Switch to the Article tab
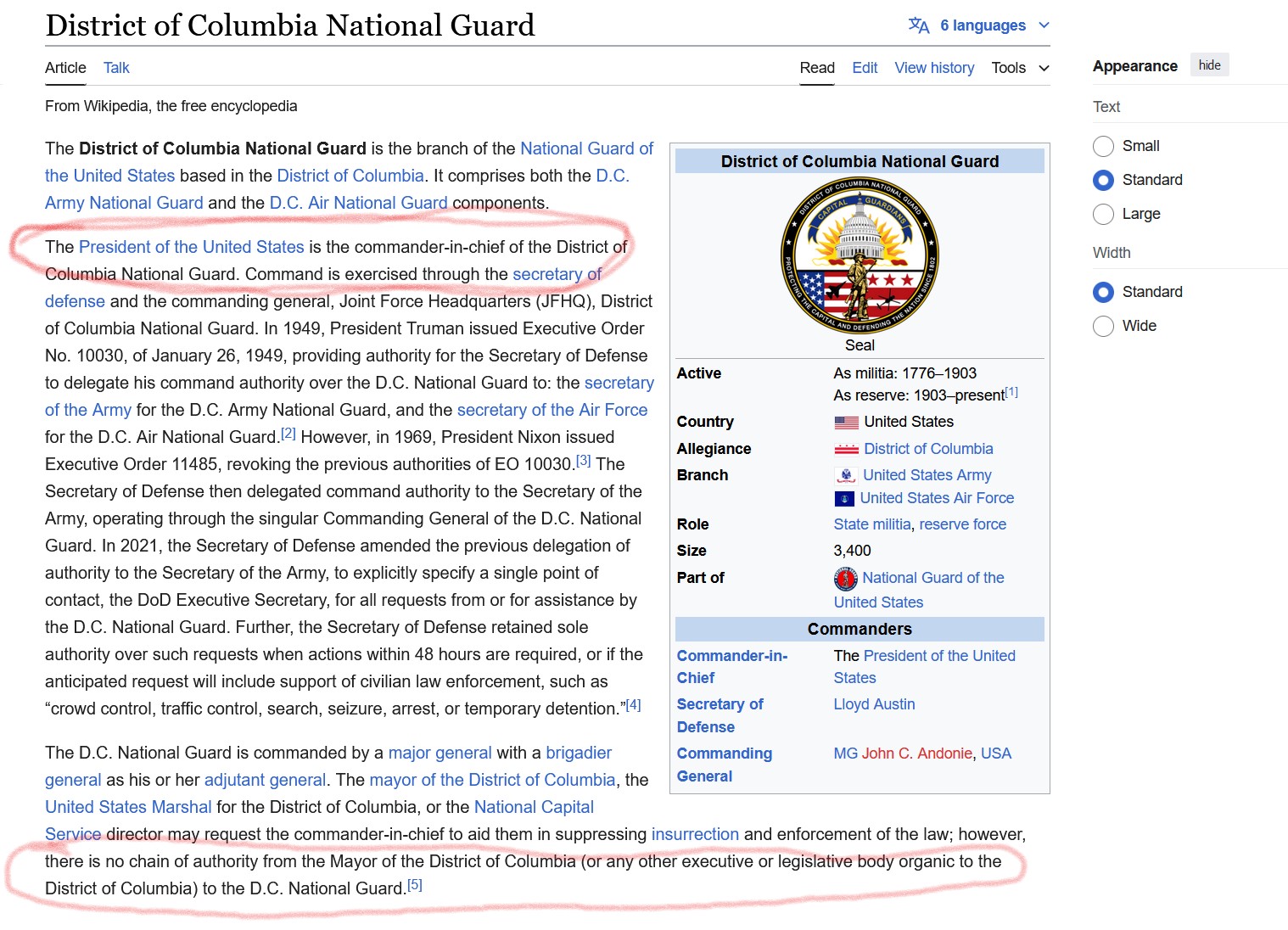 click(x=65, y=68)
